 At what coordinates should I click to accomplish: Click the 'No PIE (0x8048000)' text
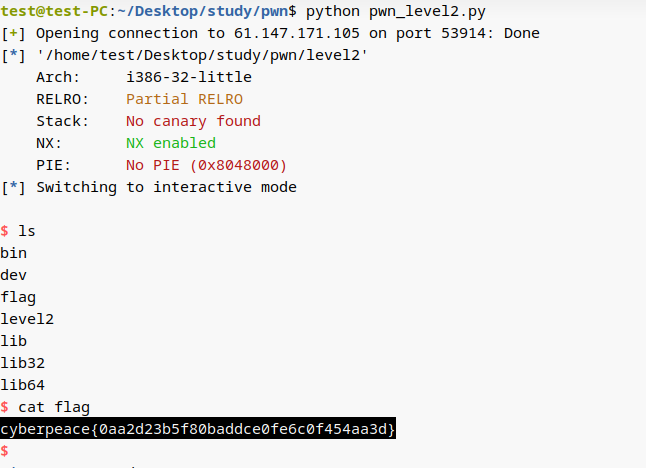click(x=206, y=165)
